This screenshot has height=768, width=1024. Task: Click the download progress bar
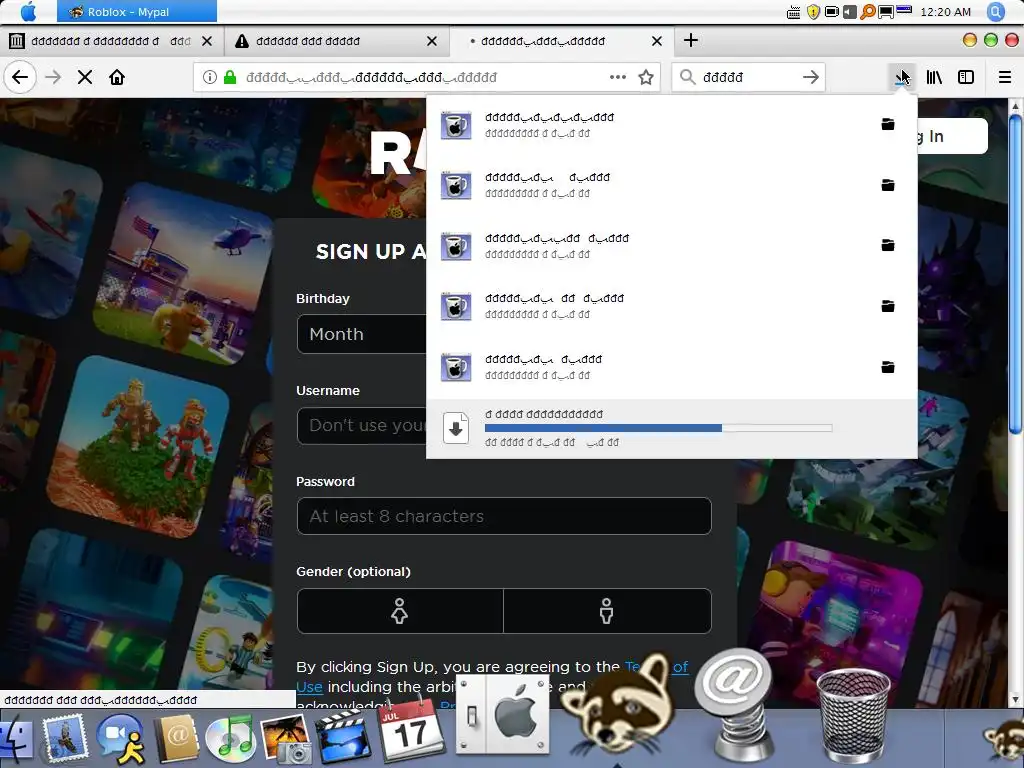coord(658,428)
